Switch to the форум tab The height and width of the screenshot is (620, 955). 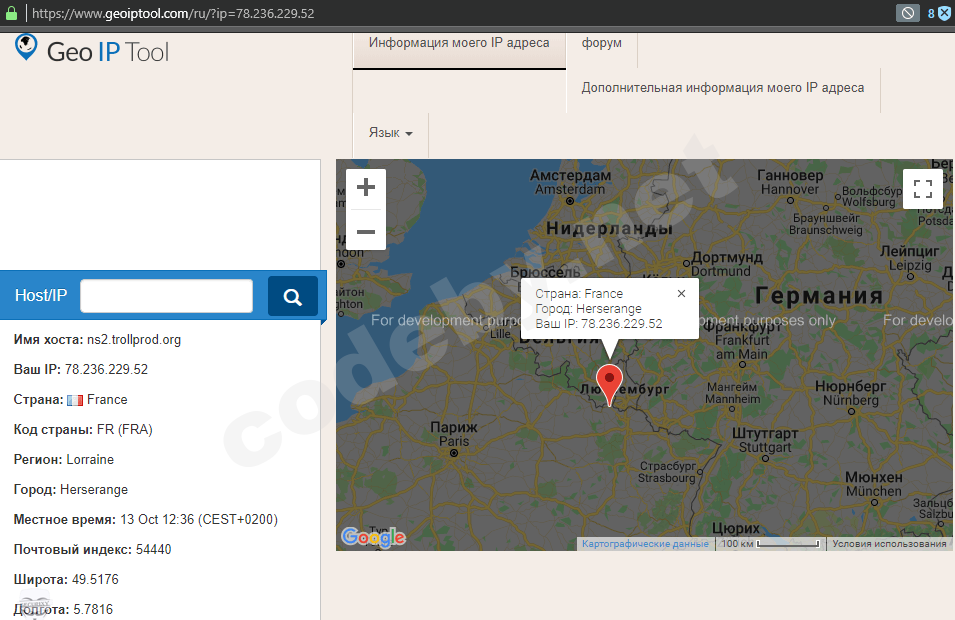(601, 42)
